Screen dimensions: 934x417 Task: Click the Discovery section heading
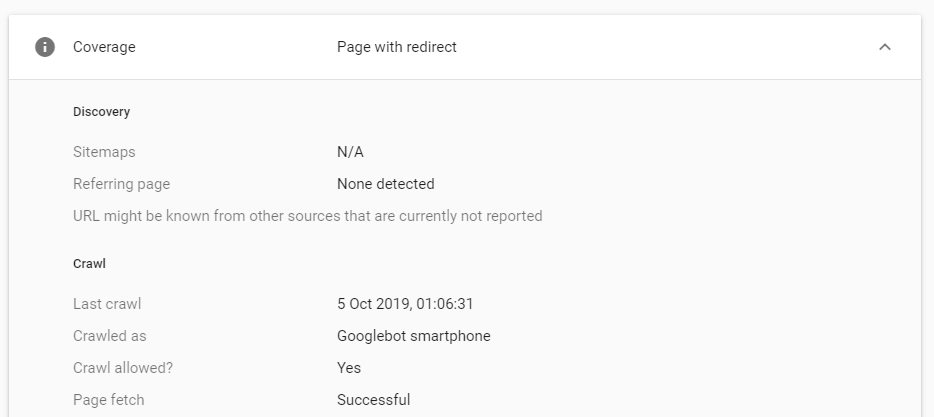click(101, 112)
